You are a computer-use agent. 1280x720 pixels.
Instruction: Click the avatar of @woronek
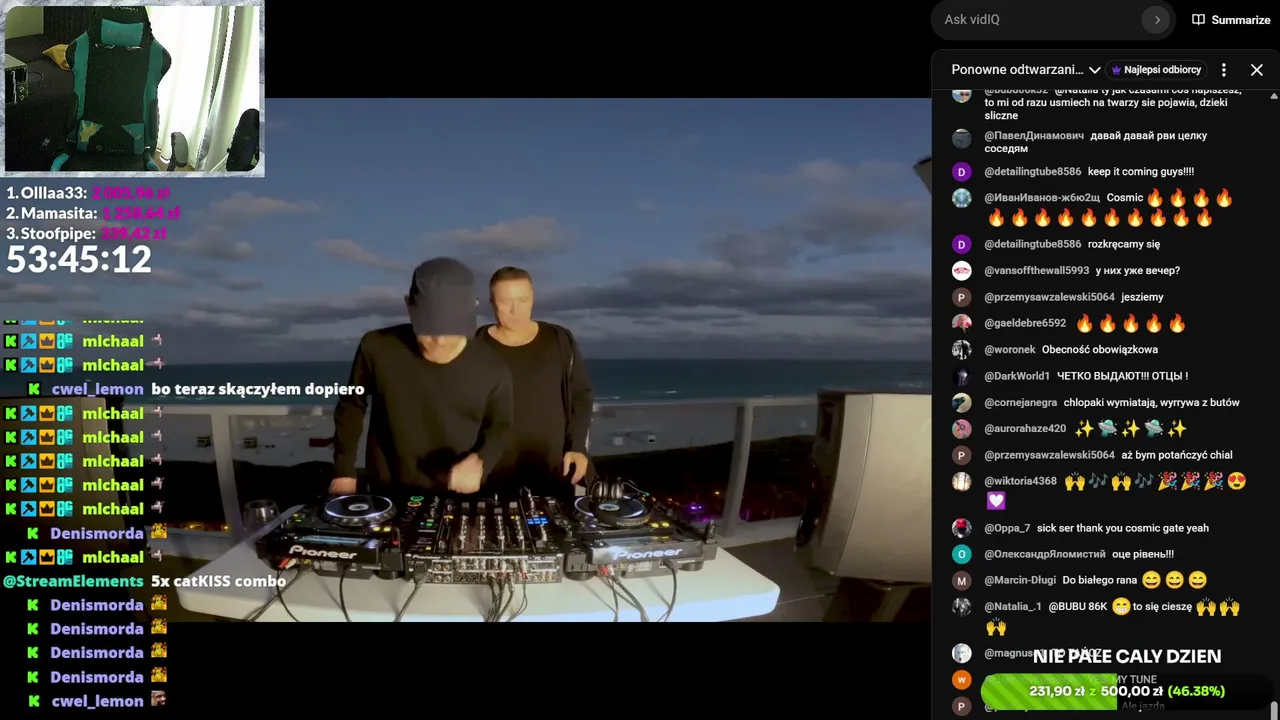[961, 350]
